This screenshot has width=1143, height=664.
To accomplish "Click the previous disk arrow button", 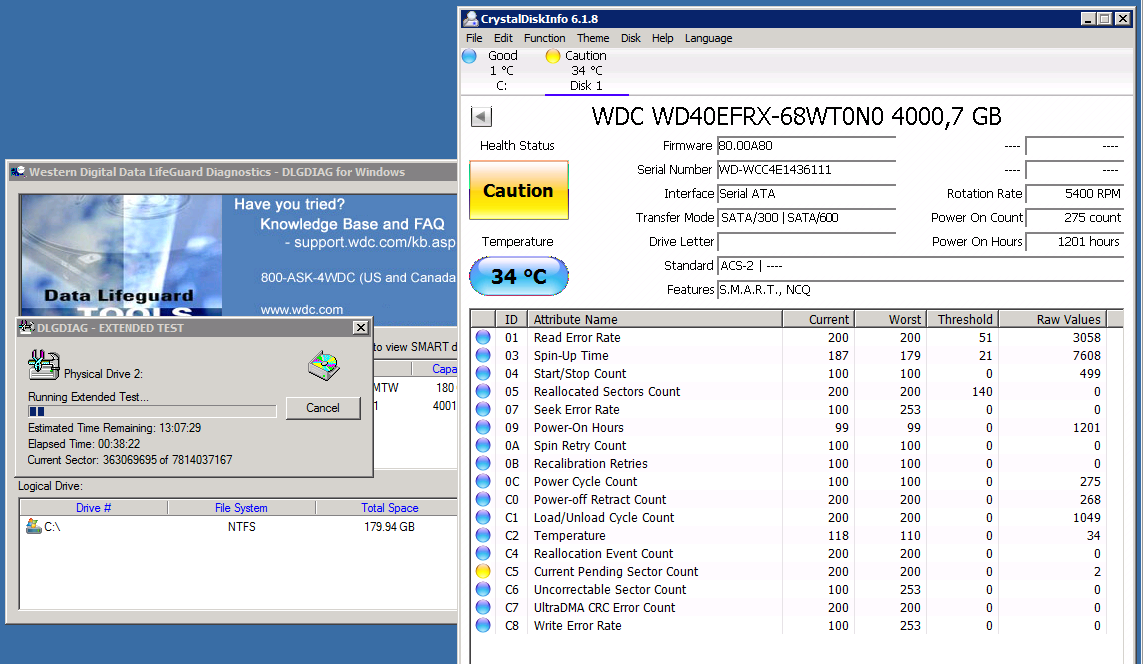I will coord(481,117).
